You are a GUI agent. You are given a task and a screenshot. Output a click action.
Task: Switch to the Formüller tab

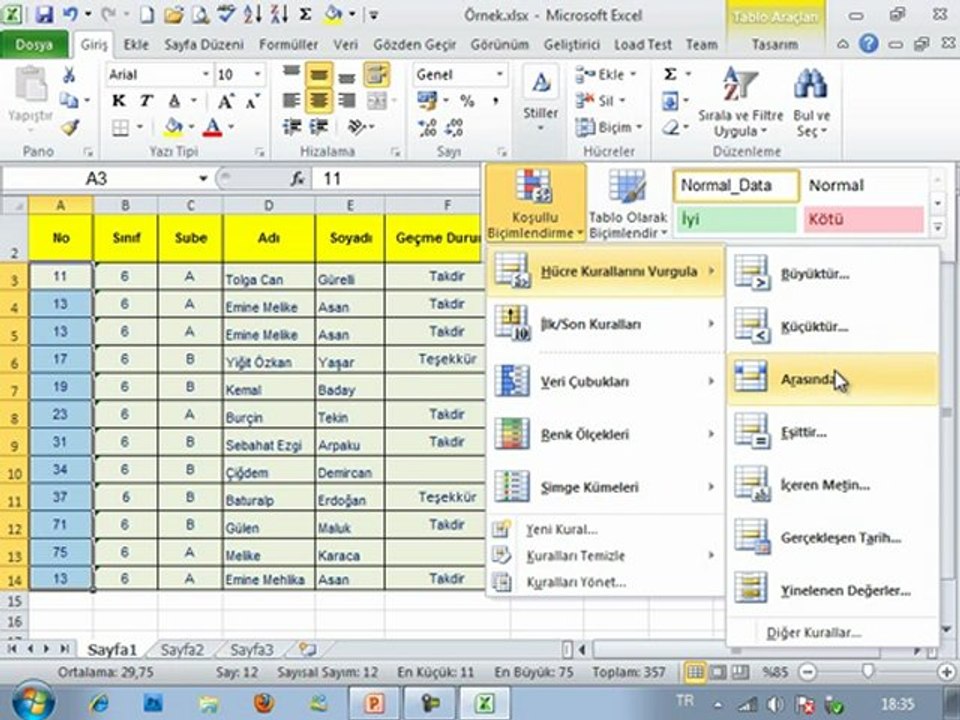[288, 45]
